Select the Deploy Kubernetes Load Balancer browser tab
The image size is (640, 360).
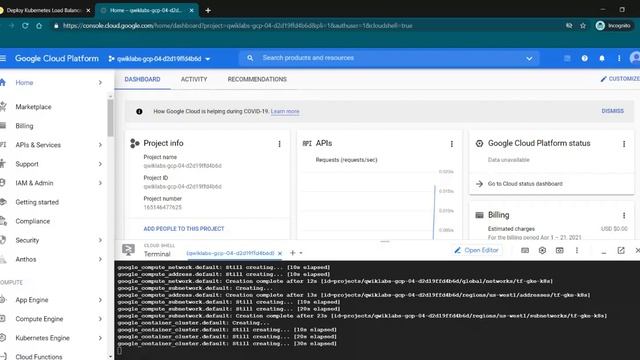[44, 10]
